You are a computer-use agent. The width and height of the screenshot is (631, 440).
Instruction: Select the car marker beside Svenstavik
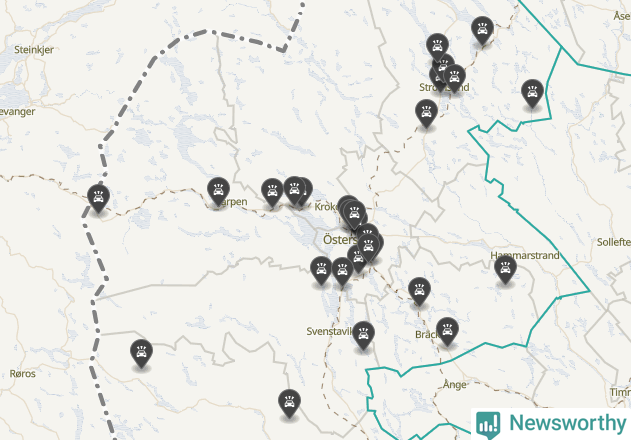(x=363, y=335)
